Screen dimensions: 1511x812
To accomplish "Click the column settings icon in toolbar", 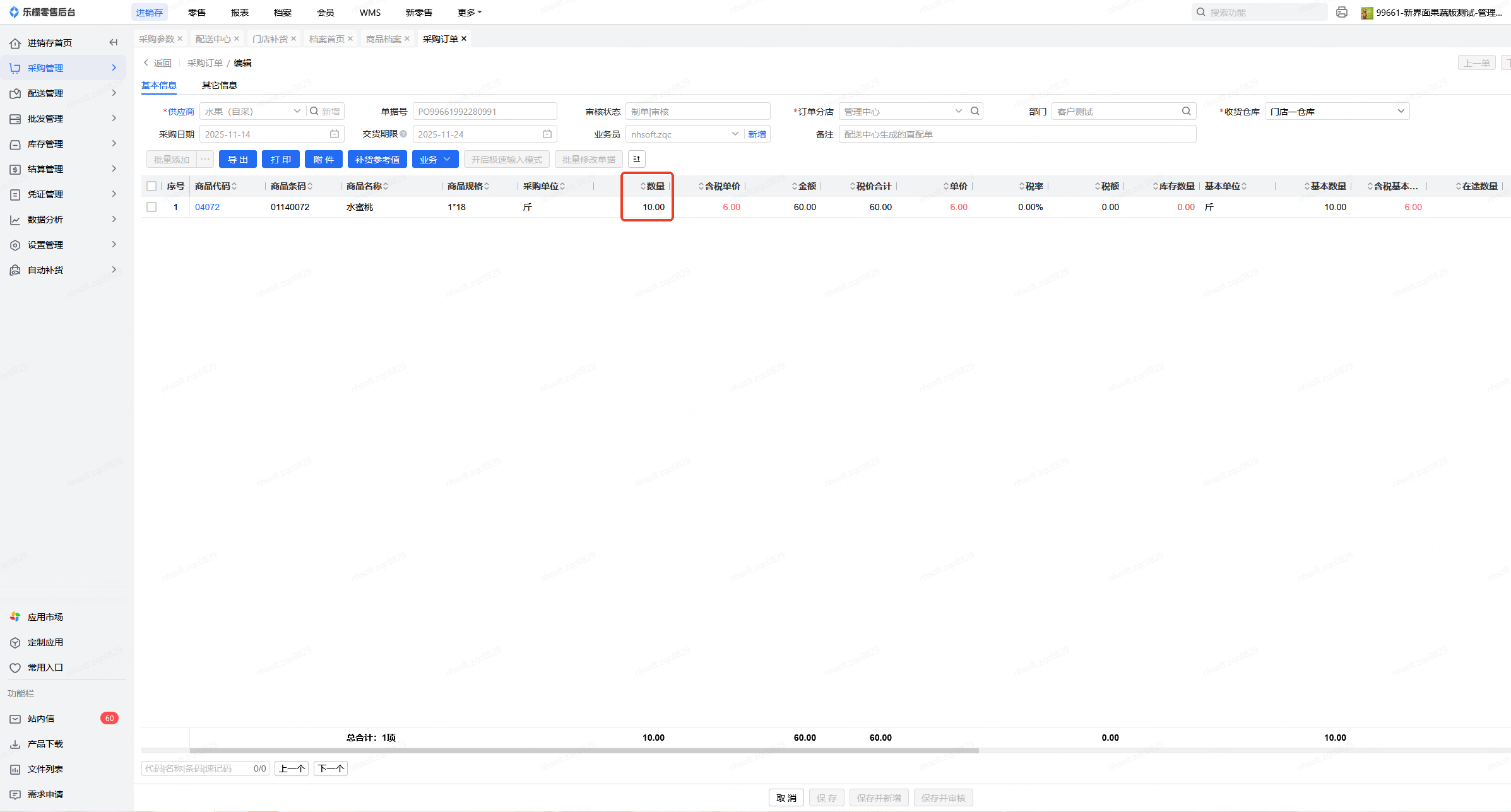I will point(636,159).
